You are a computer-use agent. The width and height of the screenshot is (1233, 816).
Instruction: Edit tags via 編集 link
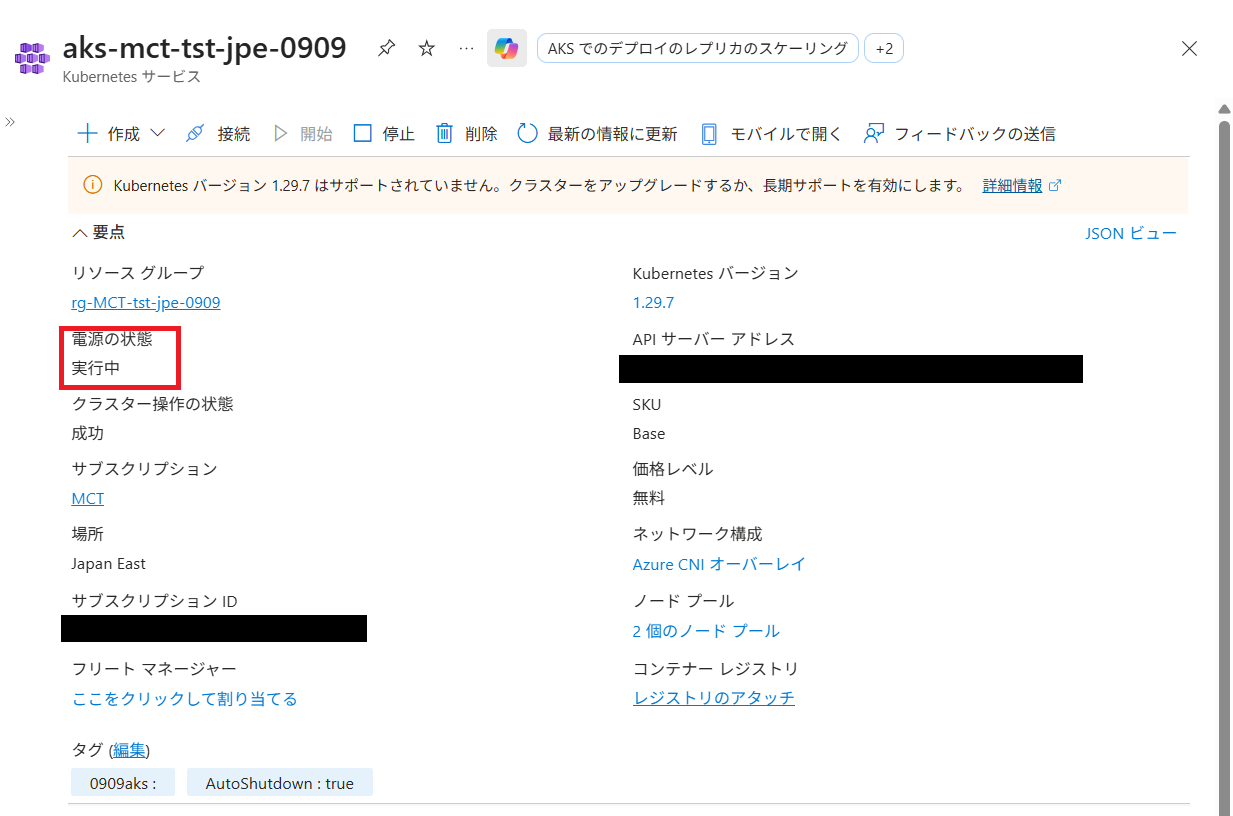pos(129,750)
